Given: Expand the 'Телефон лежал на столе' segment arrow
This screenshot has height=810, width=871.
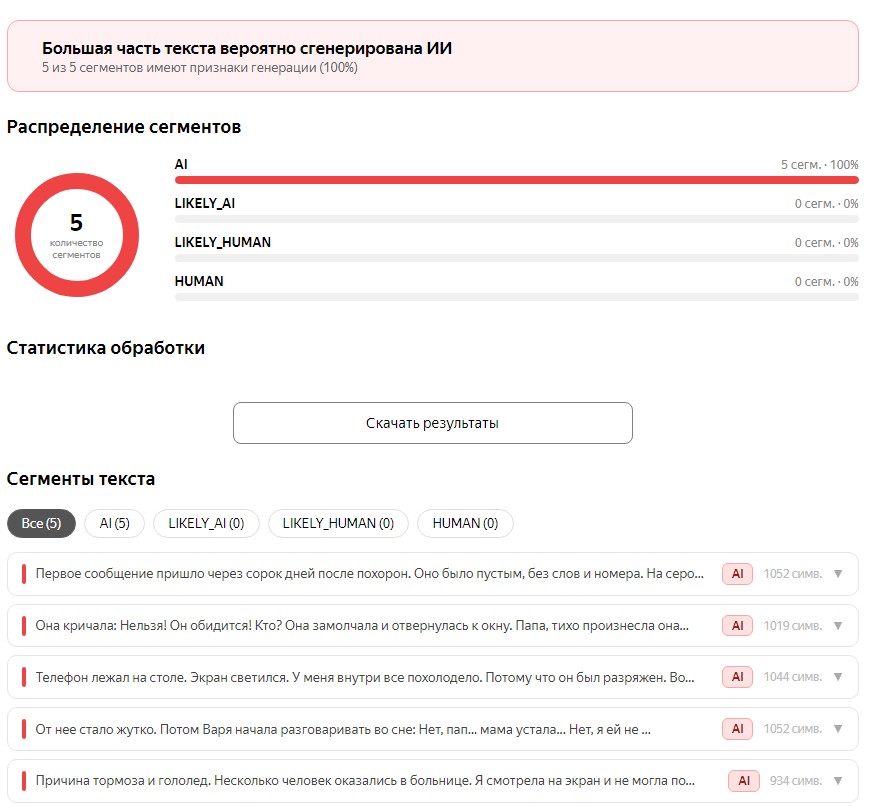Looking at the screenshot, I should (838, 677).
